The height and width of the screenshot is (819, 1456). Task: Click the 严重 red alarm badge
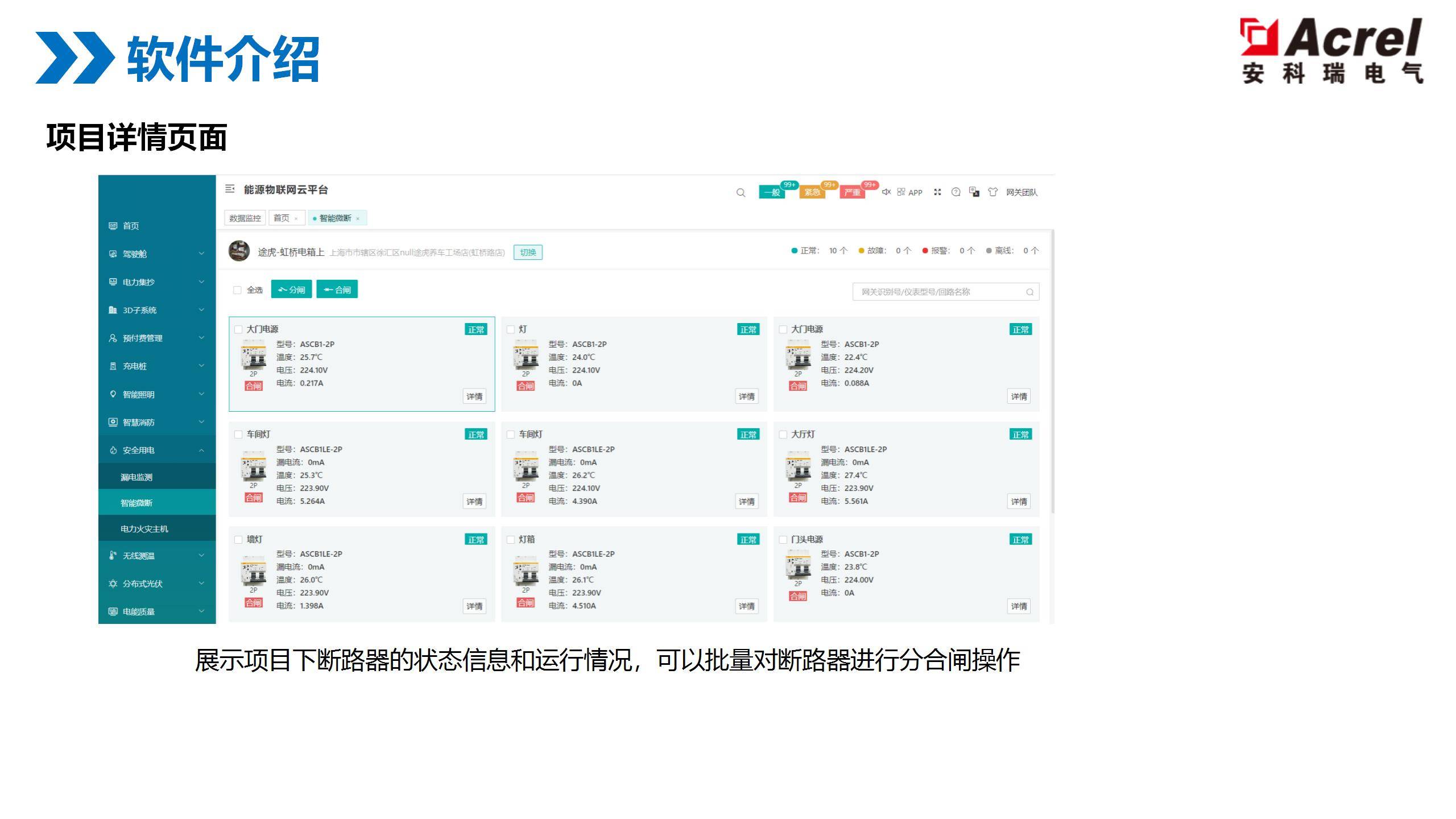tap(852, 192)
